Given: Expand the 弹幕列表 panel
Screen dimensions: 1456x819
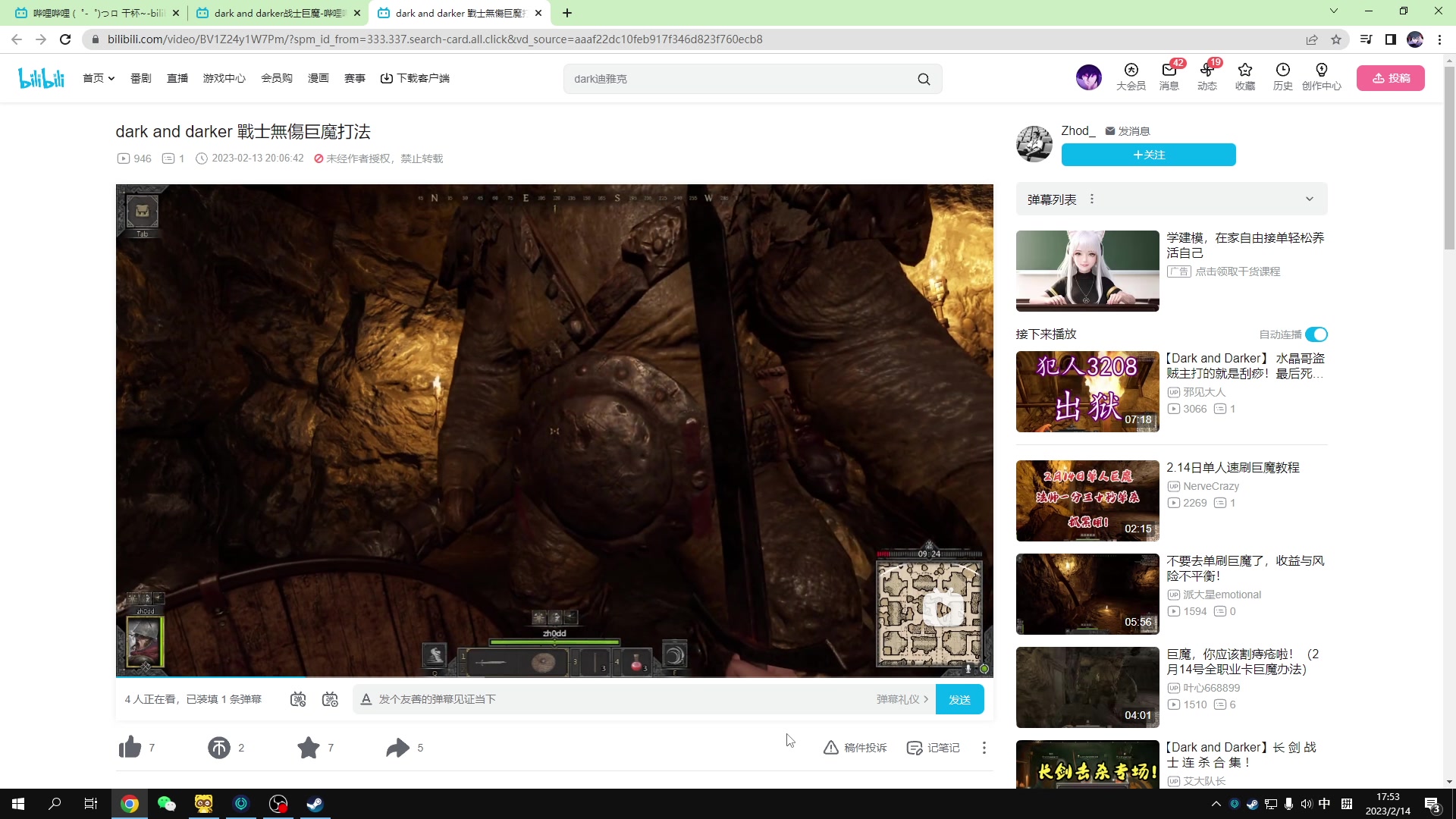Looking at the screenshot, I should pyautogui.click(x=1310, y=199).
